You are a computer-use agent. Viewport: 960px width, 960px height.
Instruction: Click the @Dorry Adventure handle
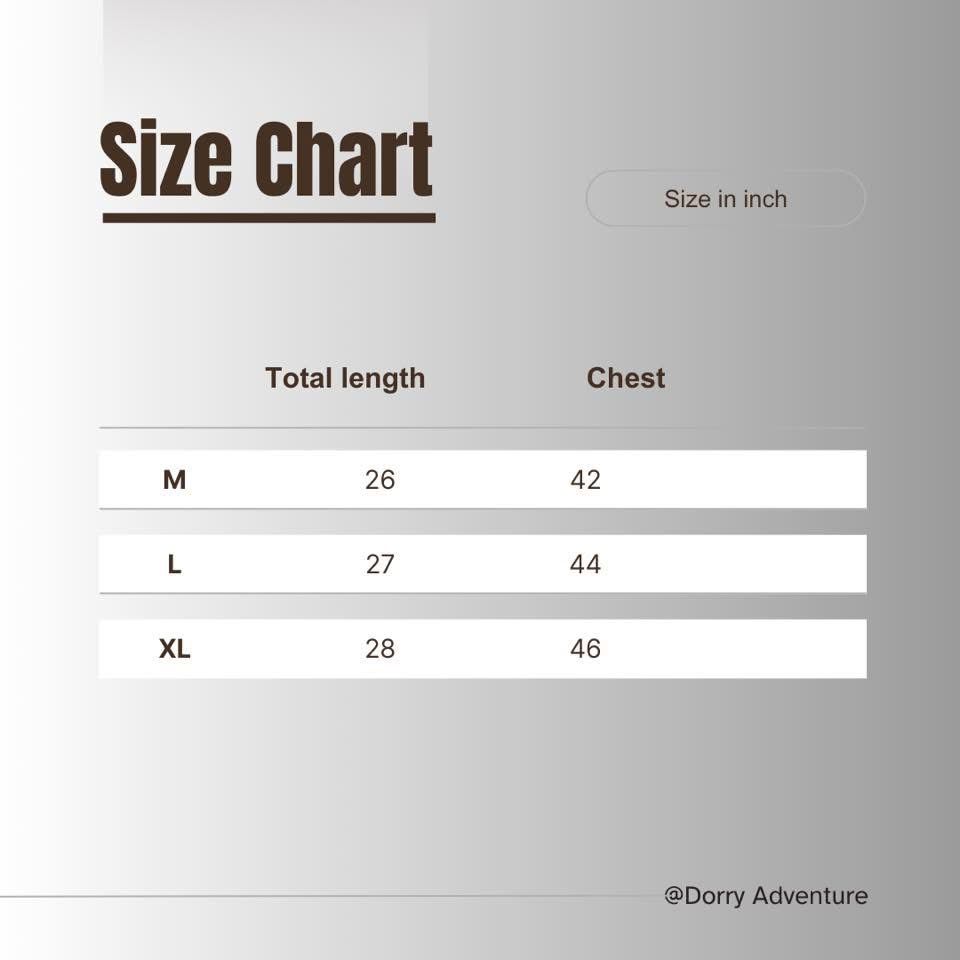pos(766,896)
